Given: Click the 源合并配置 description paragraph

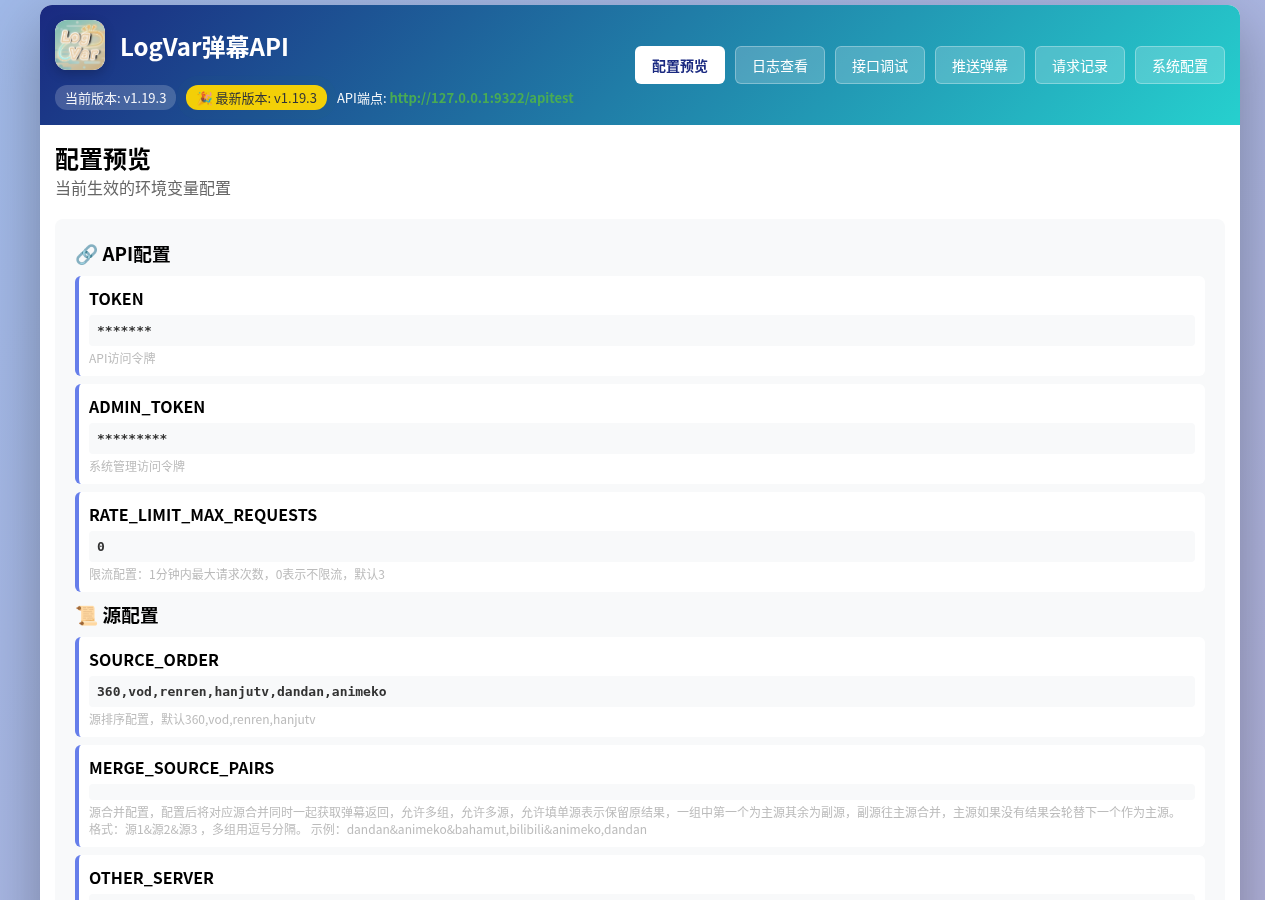Looking at the screenshot, I should [x=636, y=820].
